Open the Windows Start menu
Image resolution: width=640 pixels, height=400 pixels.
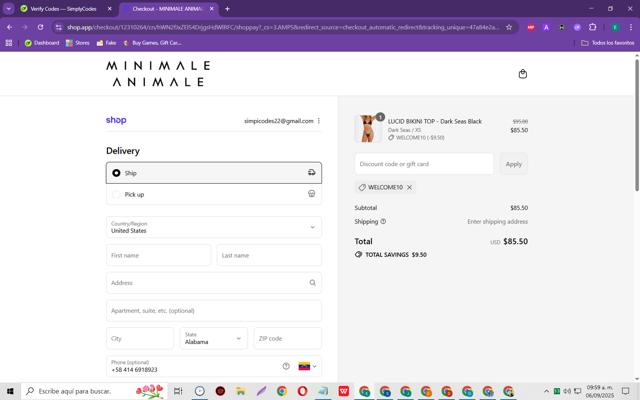[x=10, y=391]
